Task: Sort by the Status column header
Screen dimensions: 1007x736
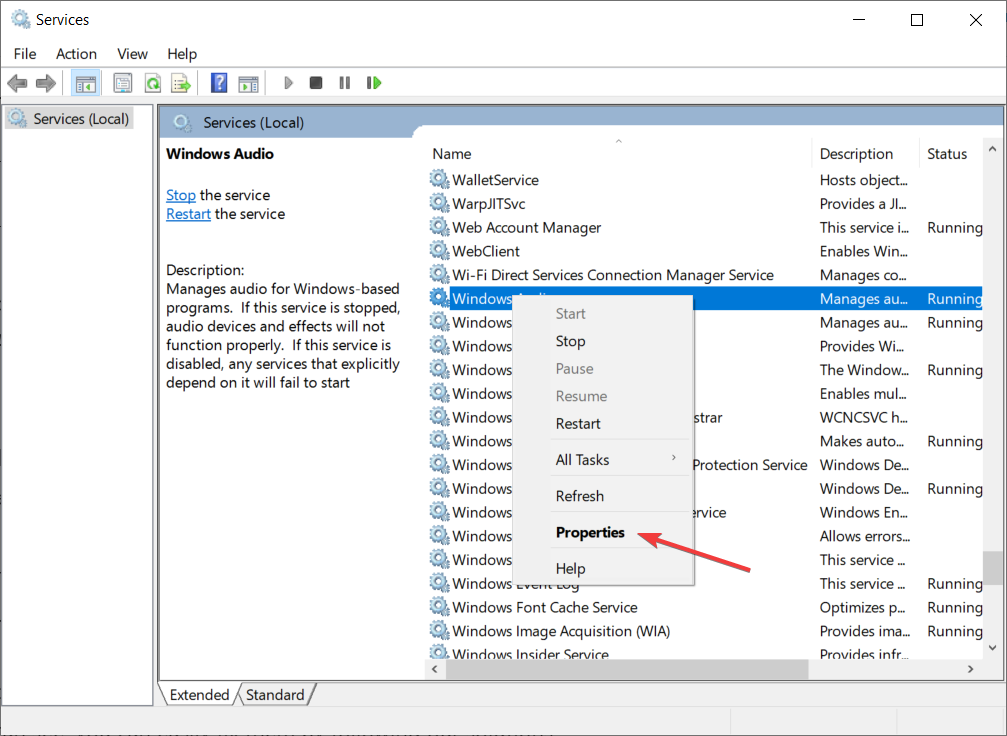Action: 950,154
